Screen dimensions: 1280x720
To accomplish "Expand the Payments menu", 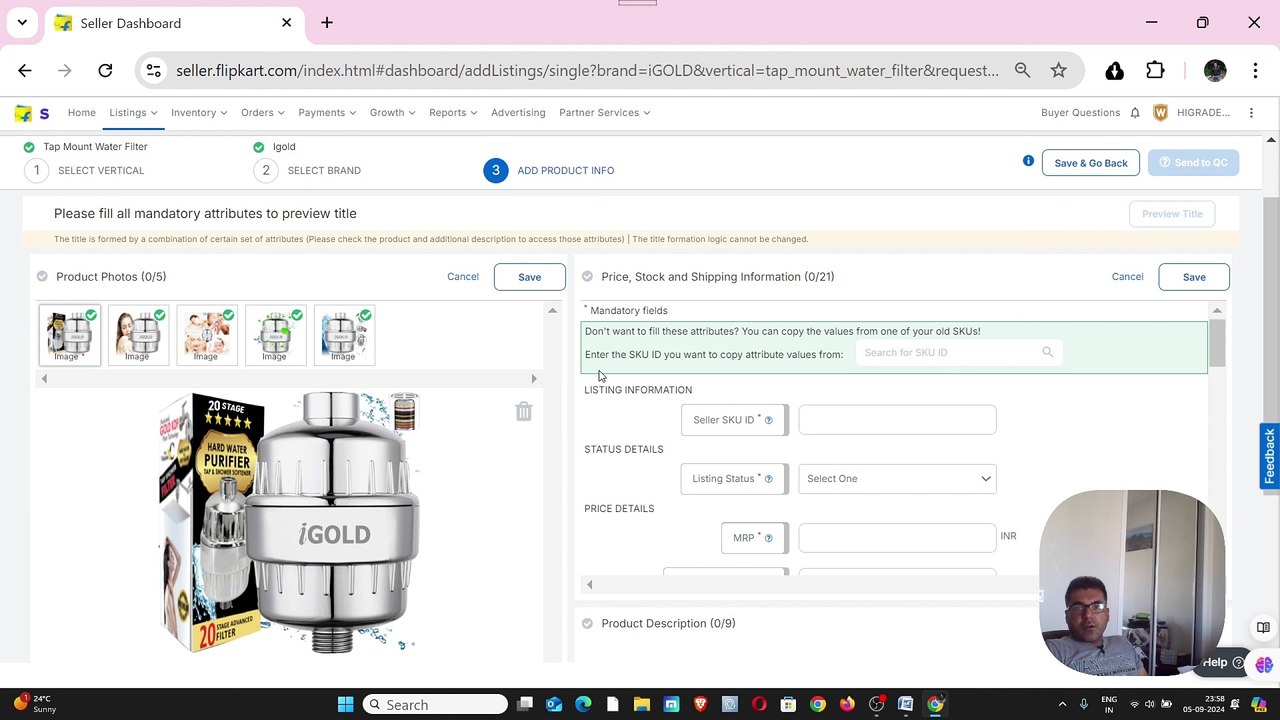I will pyautogui.click(x=327, y=113).
